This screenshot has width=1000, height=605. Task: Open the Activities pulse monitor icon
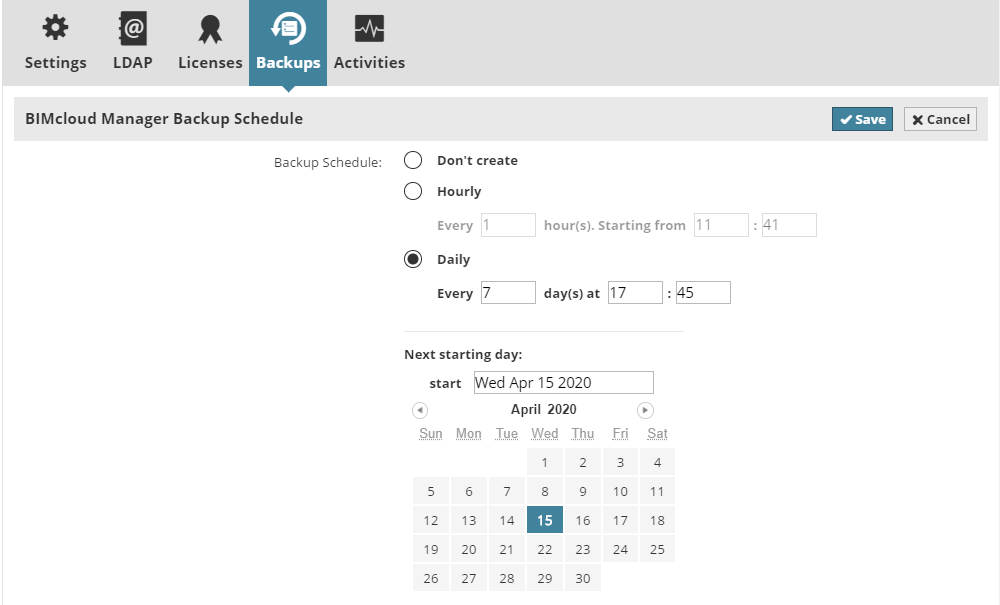pos(369,29)
